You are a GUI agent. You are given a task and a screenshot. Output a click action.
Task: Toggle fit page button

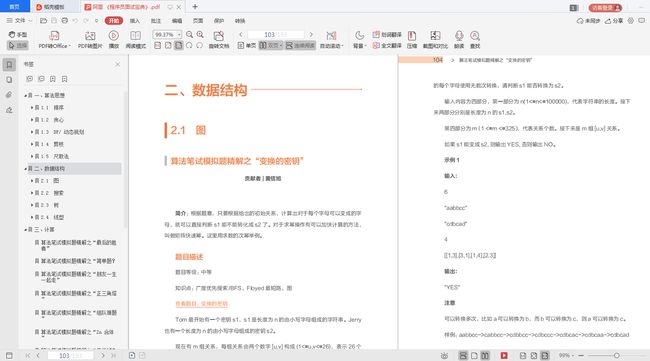[x=168, y=45]
